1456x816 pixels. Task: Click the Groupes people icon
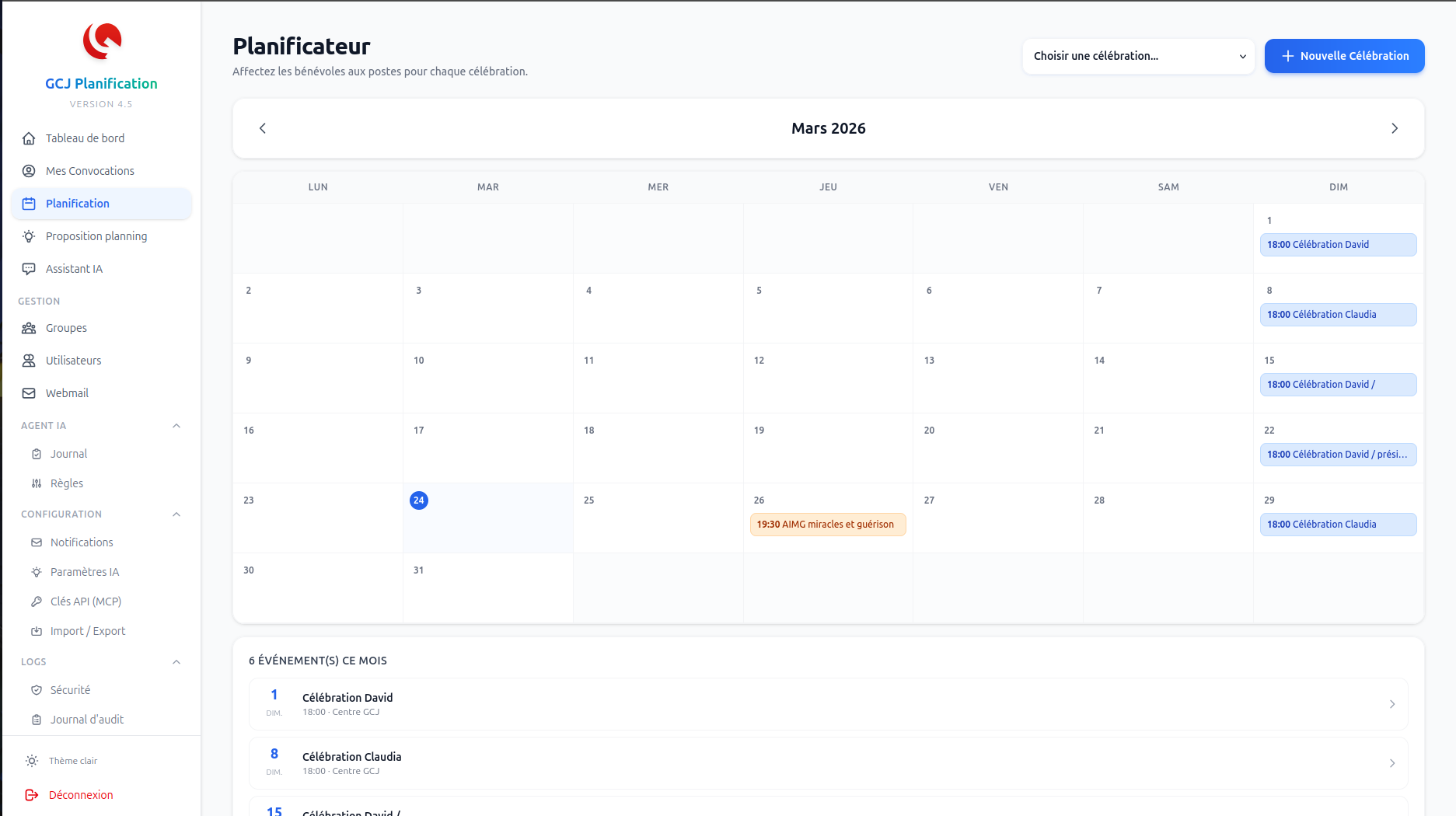[x=29, y=328]
